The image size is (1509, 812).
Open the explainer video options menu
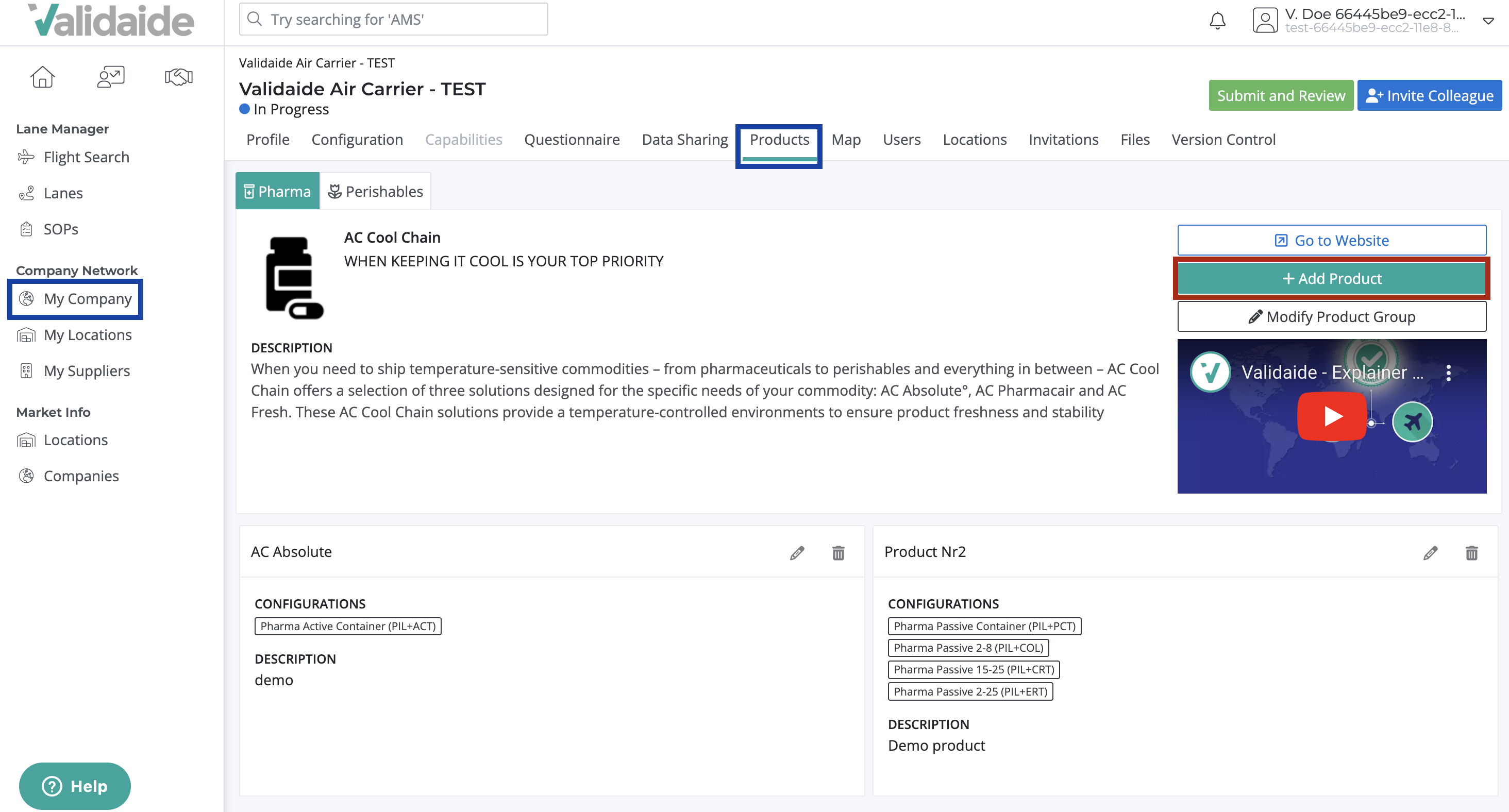click(x=1449, y=372)
